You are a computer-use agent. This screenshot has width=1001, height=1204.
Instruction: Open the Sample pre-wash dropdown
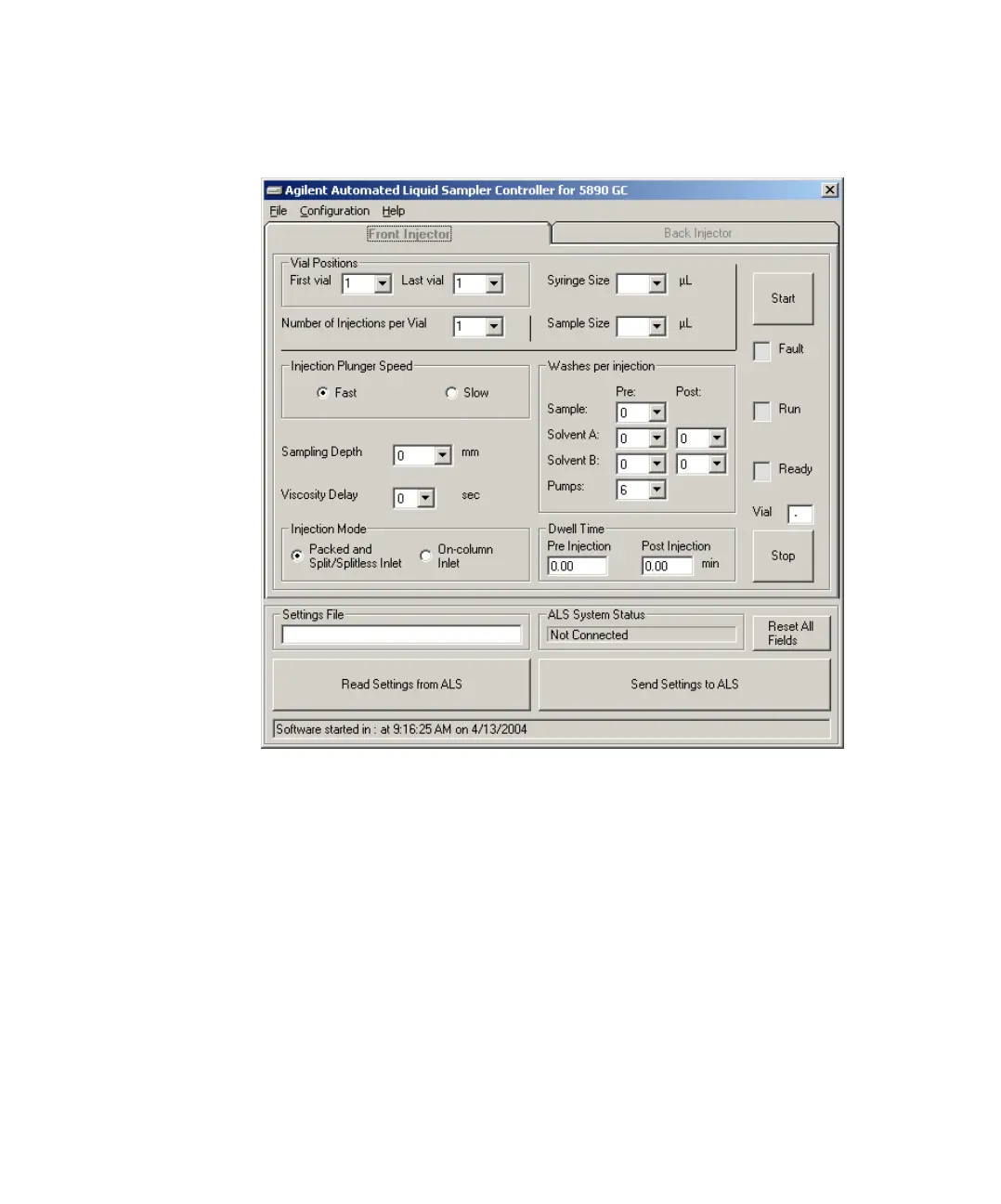click(657, 412)
